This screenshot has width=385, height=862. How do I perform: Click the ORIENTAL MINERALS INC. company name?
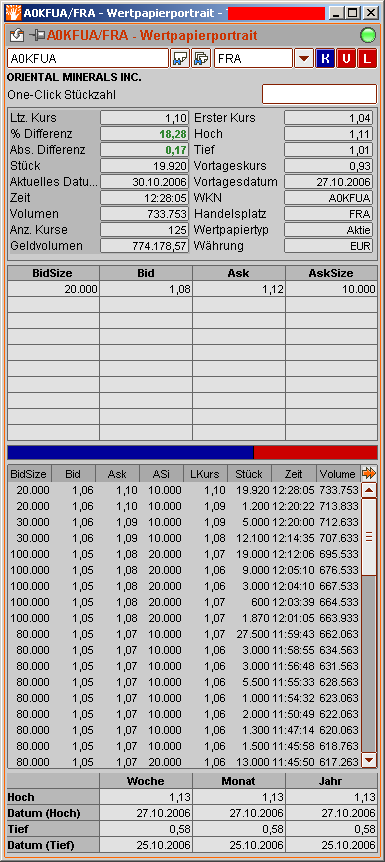74,78
